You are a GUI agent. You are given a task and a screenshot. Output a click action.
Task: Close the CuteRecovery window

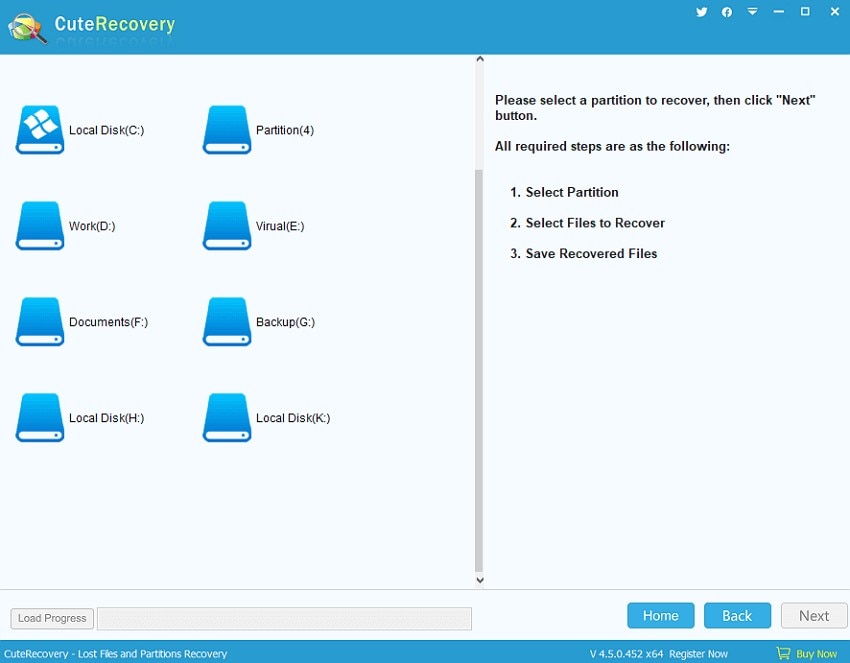coord(835,11)
